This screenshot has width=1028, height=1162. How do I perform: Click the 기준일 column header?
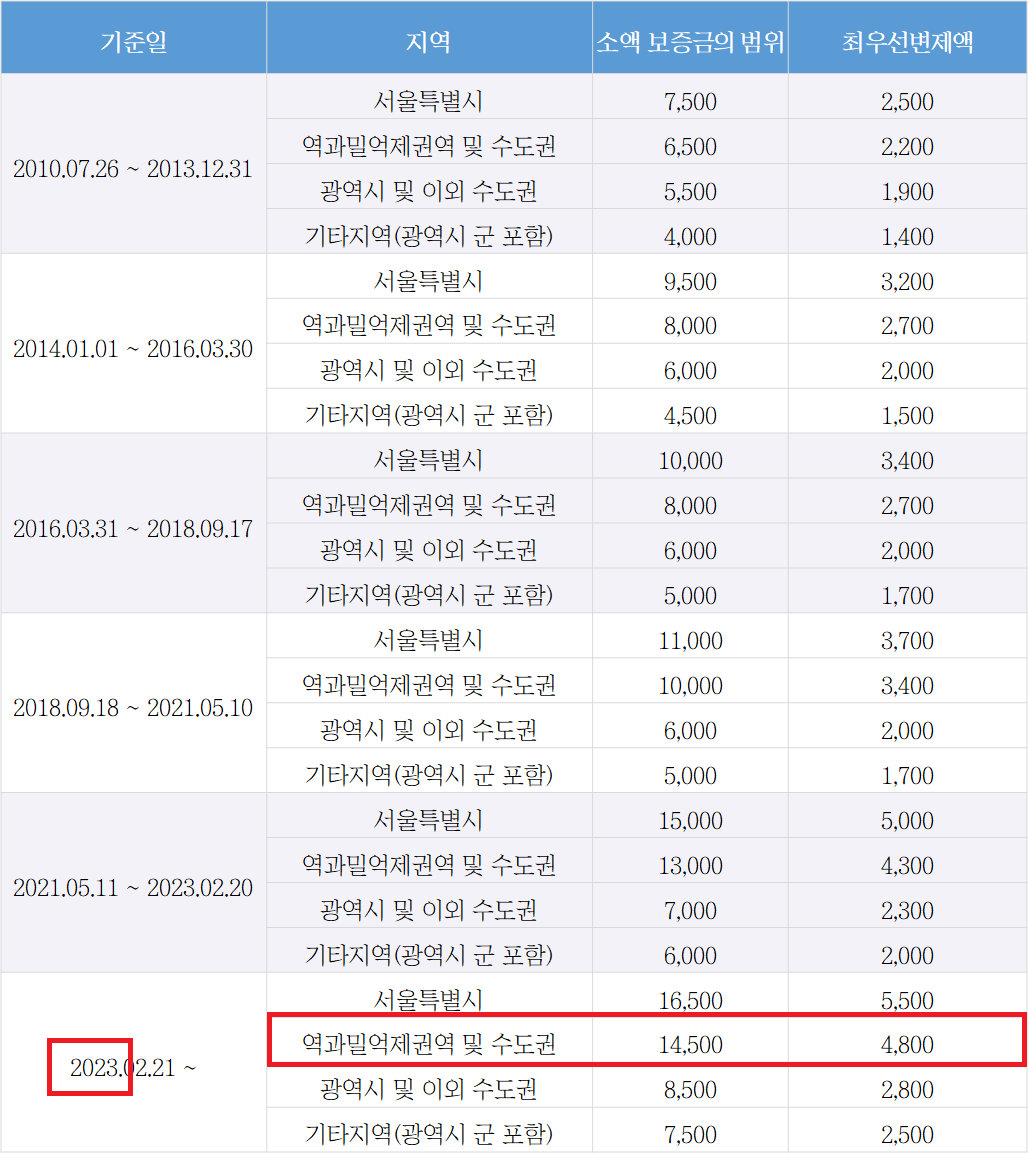(133, 37)
